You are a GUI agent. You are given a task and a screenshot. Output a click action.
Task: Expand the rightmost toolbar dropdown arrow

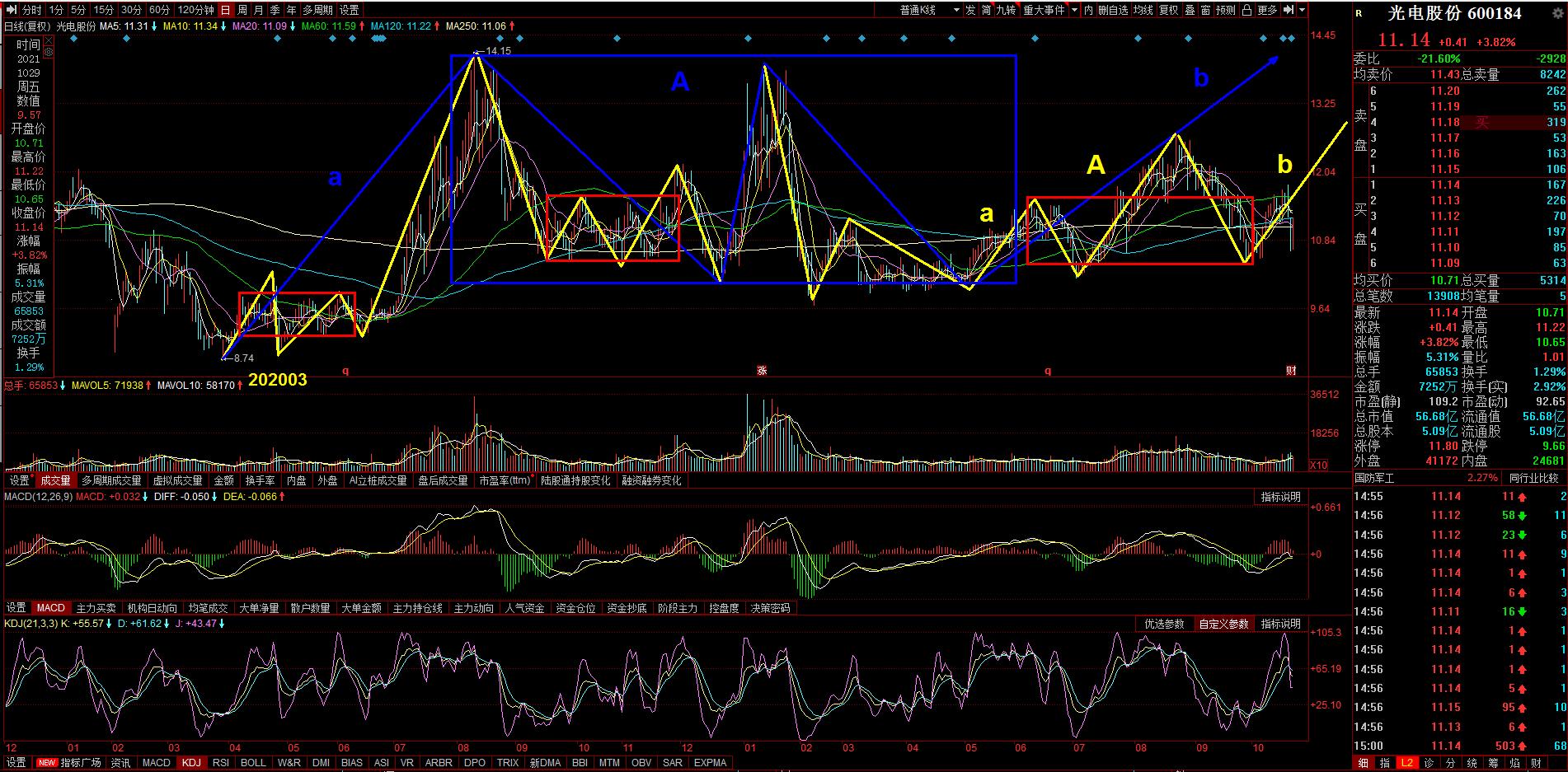[x=1303, y=10]
